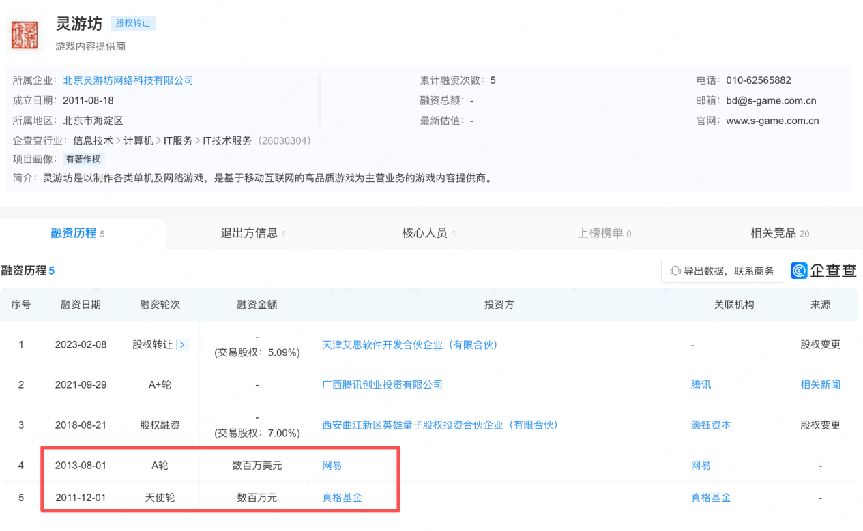Open the 网易 related institution link
The width and height of the screenshot is (863, 531).
coord(701,466)
